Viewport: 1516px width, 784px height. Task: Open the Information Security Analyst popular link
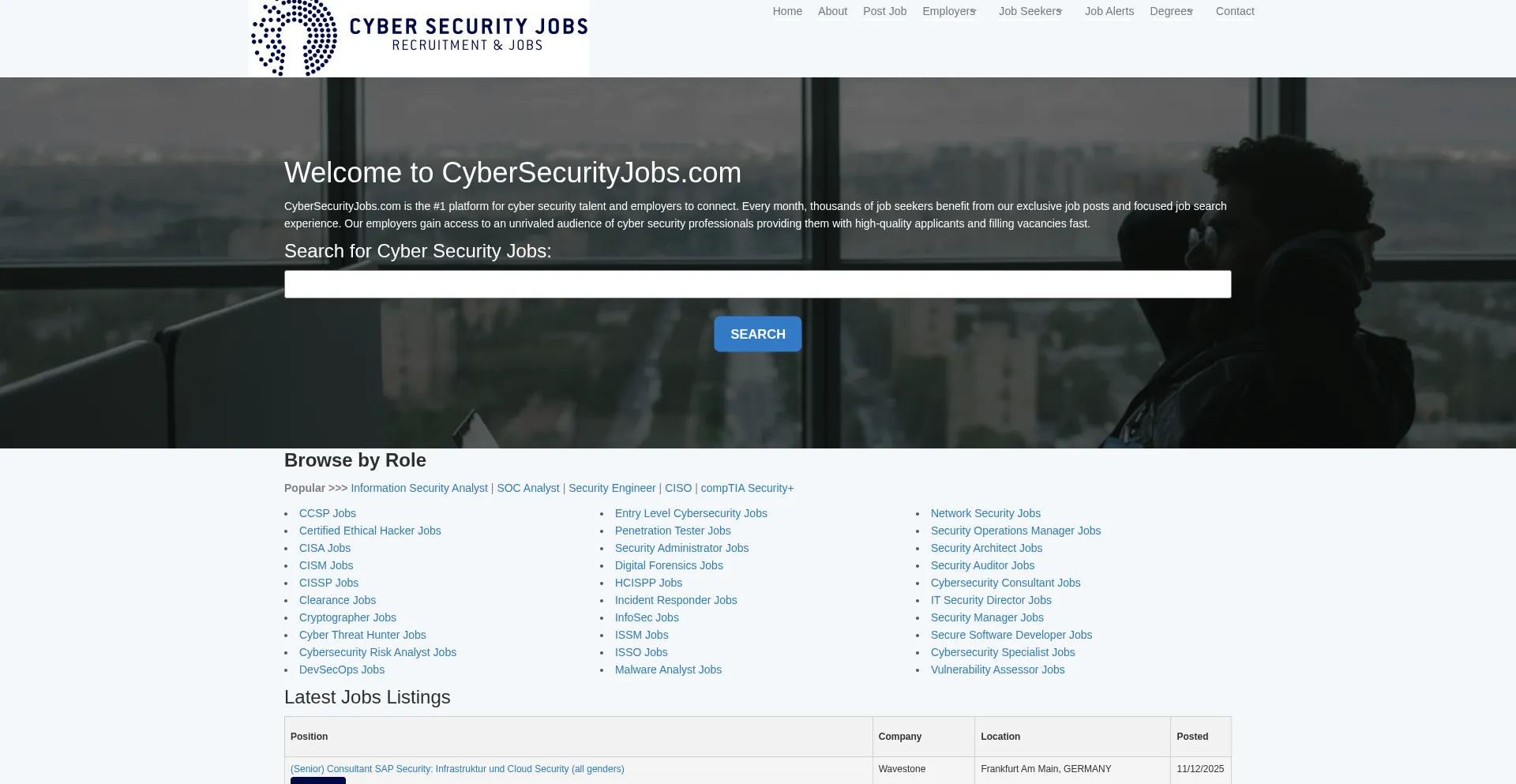(419, 488)
